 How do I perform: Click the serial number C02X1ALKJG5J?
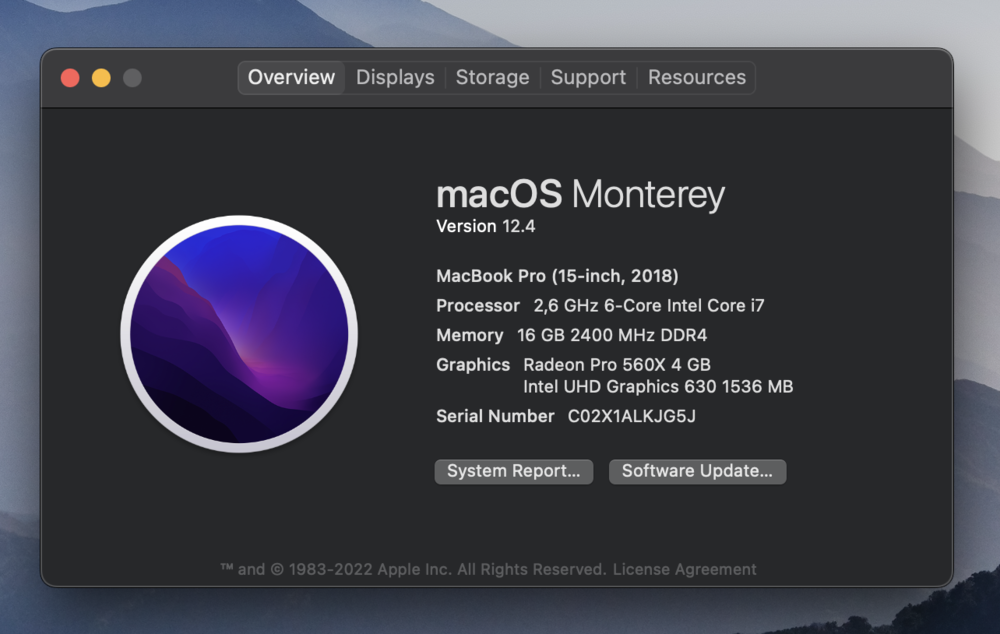(631, 417)
